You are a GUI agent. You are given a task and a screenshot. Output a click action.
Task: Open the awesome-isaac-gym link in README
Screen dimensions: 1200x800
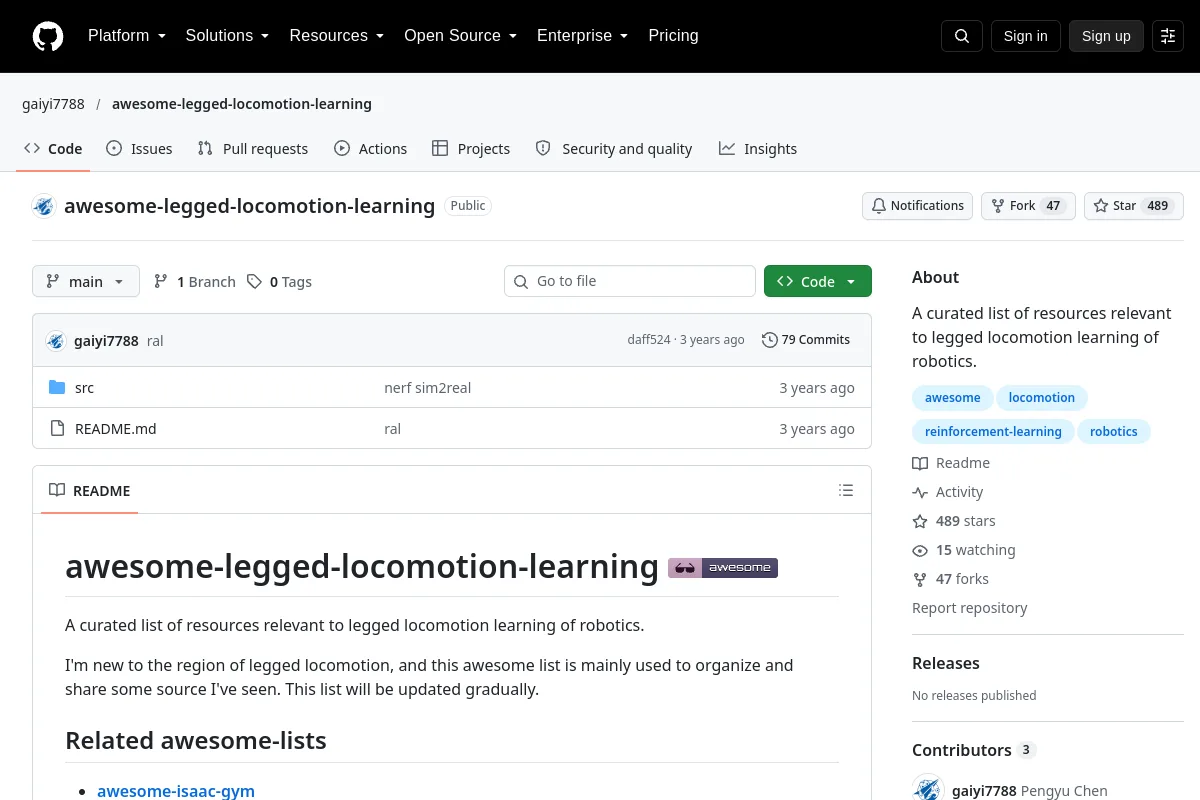[176, 791]
